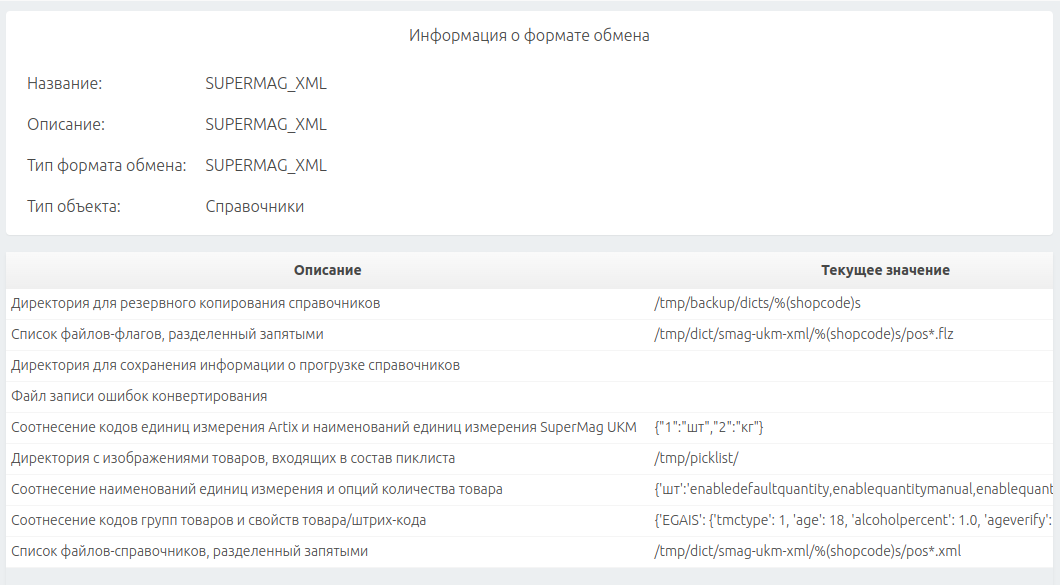This screenshot has width=1060, height=585.
Task: Click the {"1":"шт","2":"кг"} value
Action: coord(708,427)
